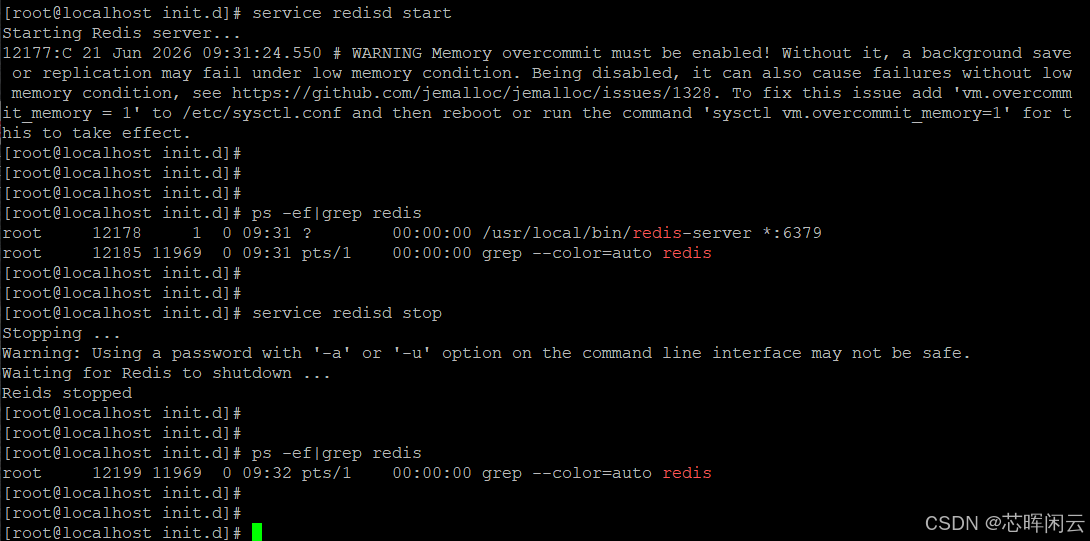This screenshot has height=541, width=1090.
Task: Click the '*:6379' port text
Action: (792, 234)
